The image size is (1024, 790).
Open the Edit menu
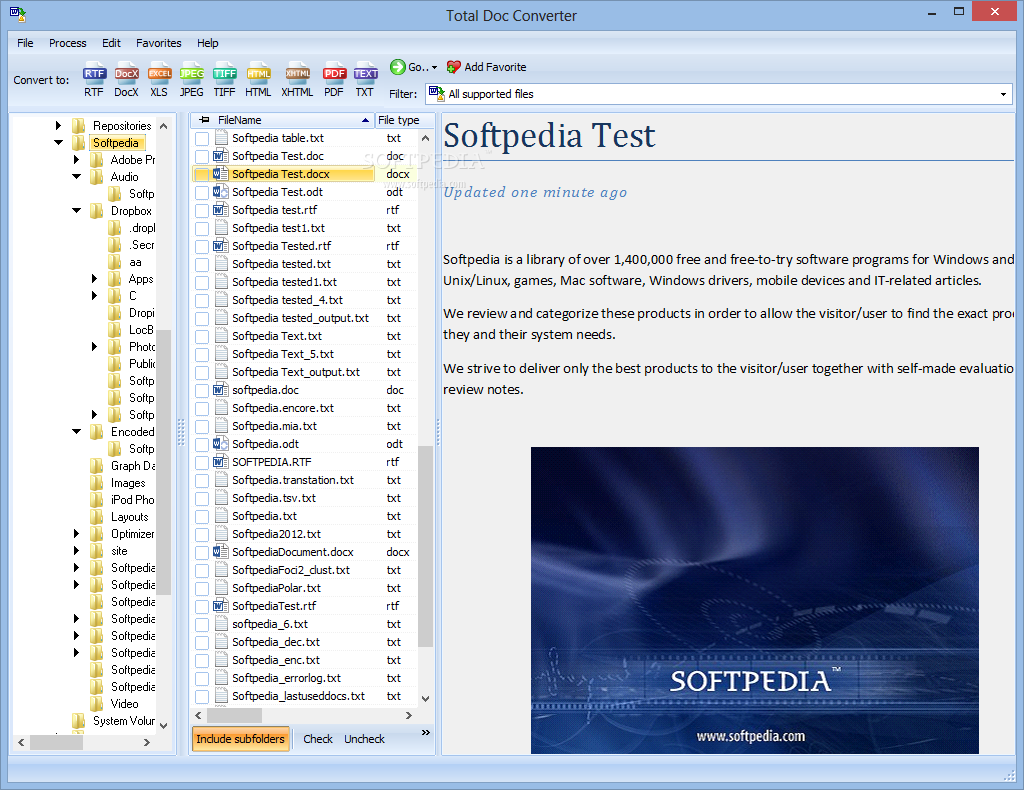(x=111, y=43)
